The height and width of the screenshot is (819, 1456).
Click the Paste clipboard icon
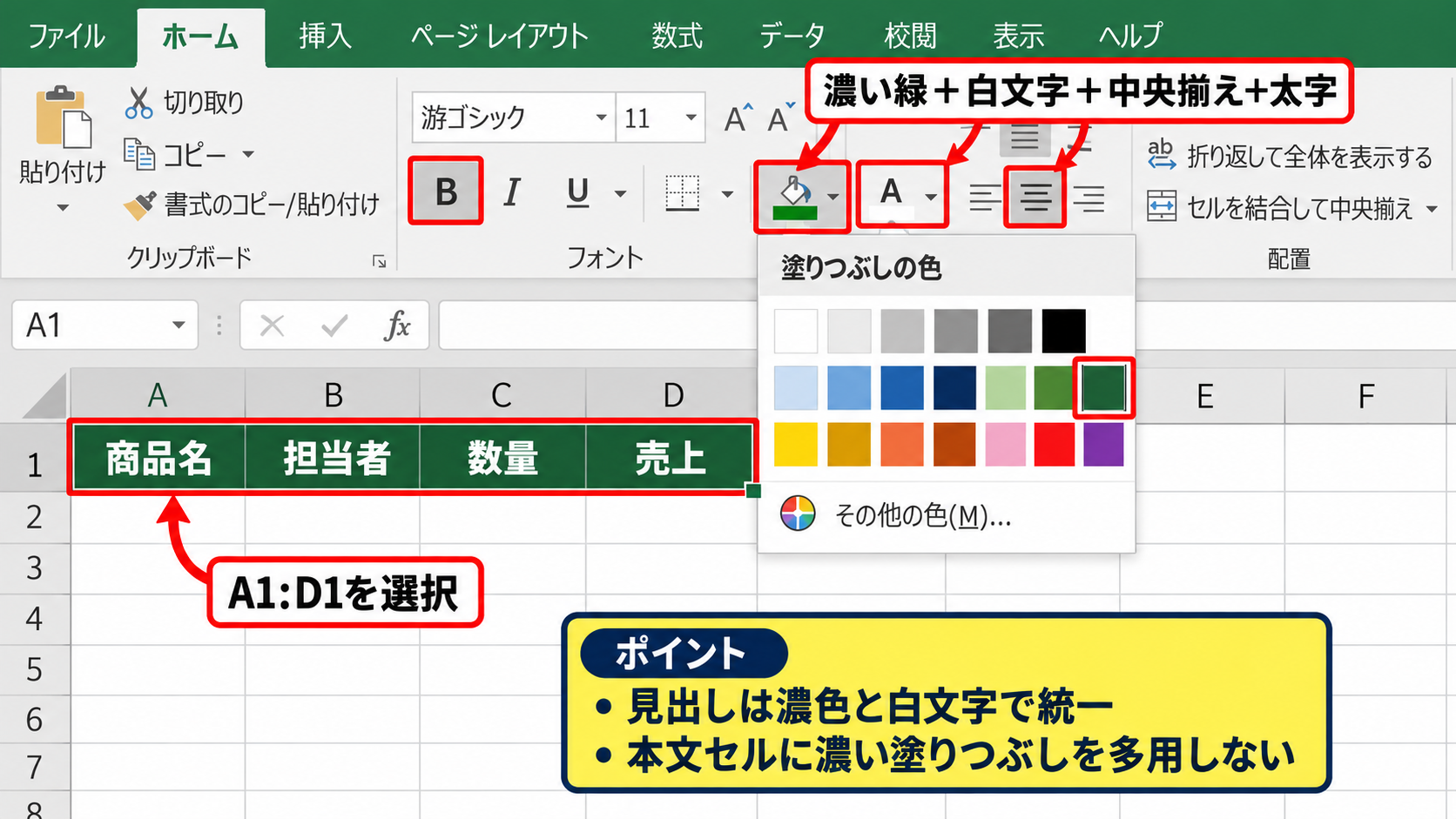click(63, 117)
